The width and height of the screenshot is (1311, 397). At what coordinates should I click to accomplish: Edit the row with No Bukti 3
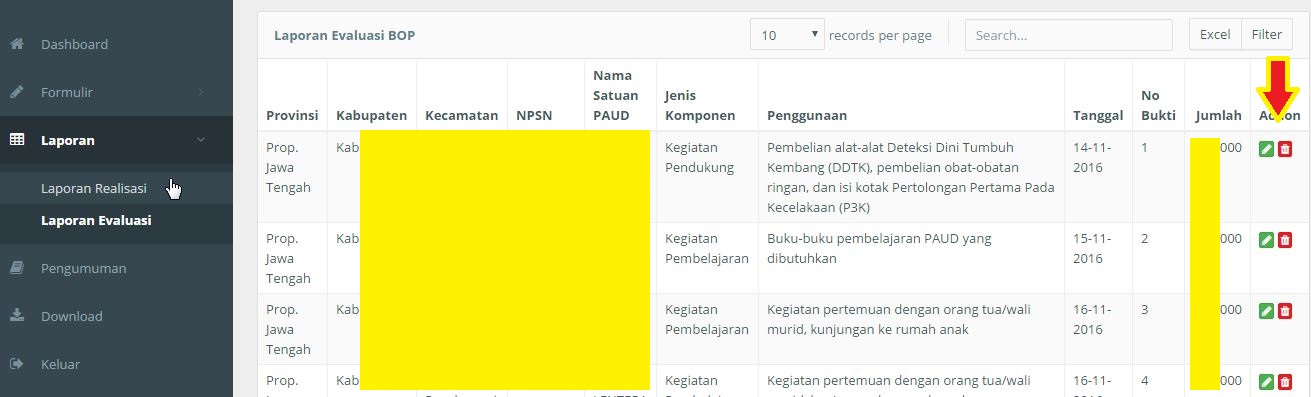1266,311
